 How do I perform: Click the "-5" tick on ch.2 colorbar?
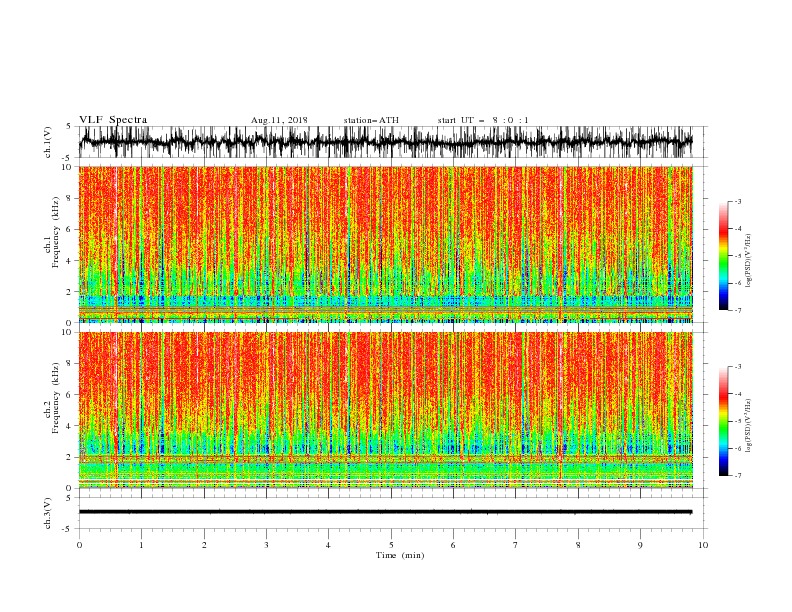click(738, 421)
